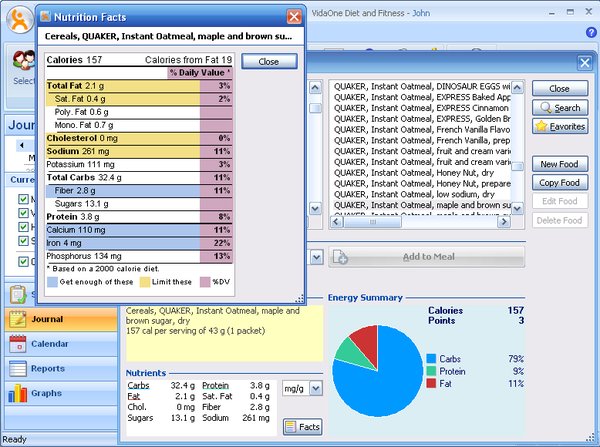Click the Calendar sidebar icon
This screenshot has height=447, width=600.
coord(18,344)
